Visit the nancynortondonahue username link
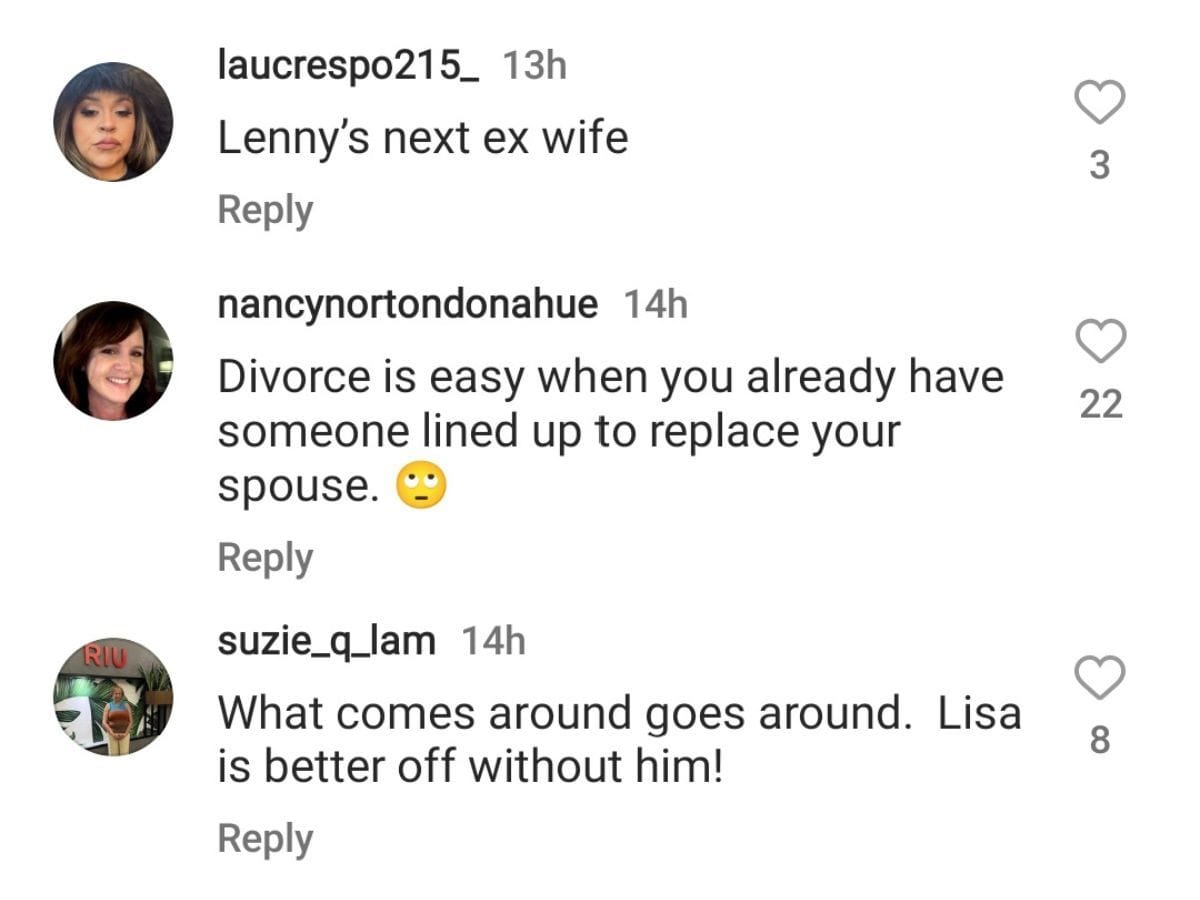 (408, 304)
